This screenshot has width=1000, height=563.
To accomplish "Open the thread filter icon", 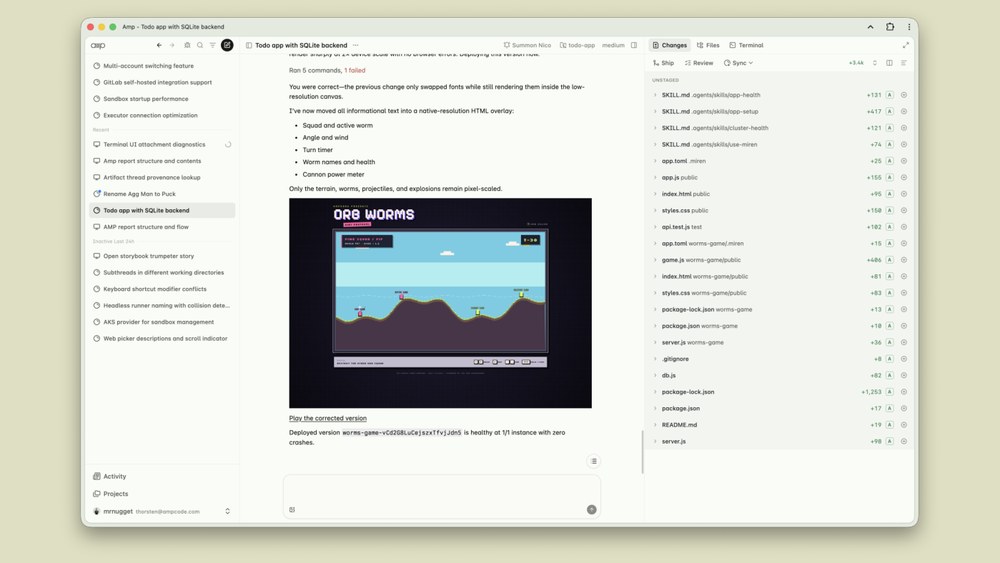I will tap(212, 45).
